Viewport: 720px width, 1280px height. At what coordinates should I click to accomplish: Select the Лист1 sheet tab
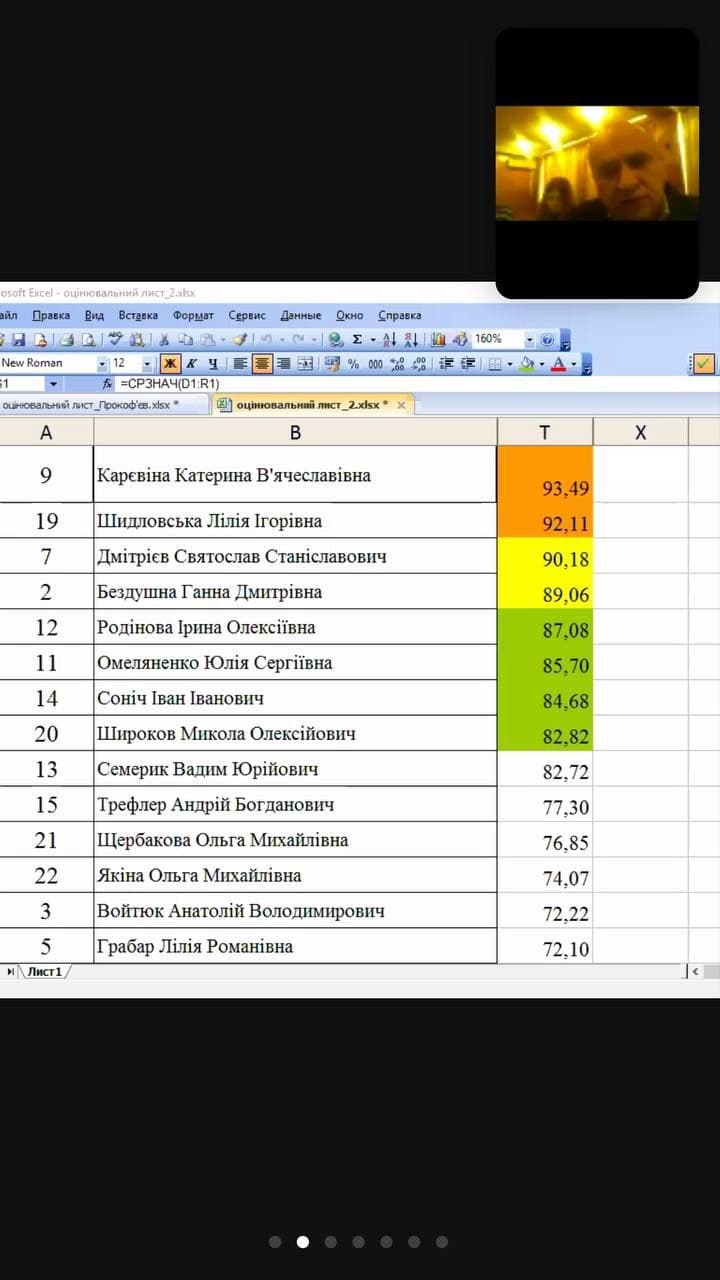pyautogui.click(x=44, y=972)
